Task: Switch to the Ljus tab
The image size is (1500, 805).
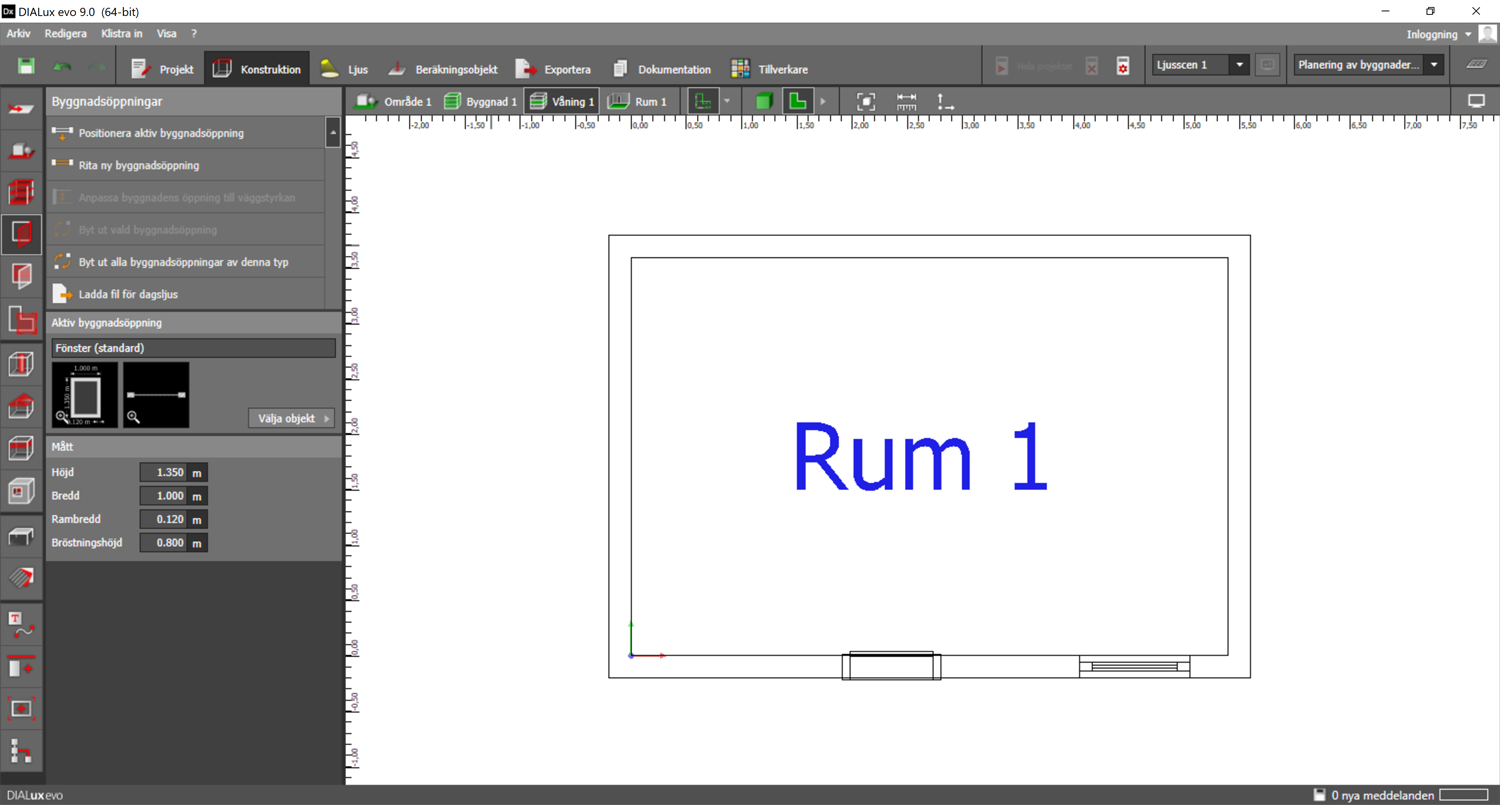Action: pos(345,69)
